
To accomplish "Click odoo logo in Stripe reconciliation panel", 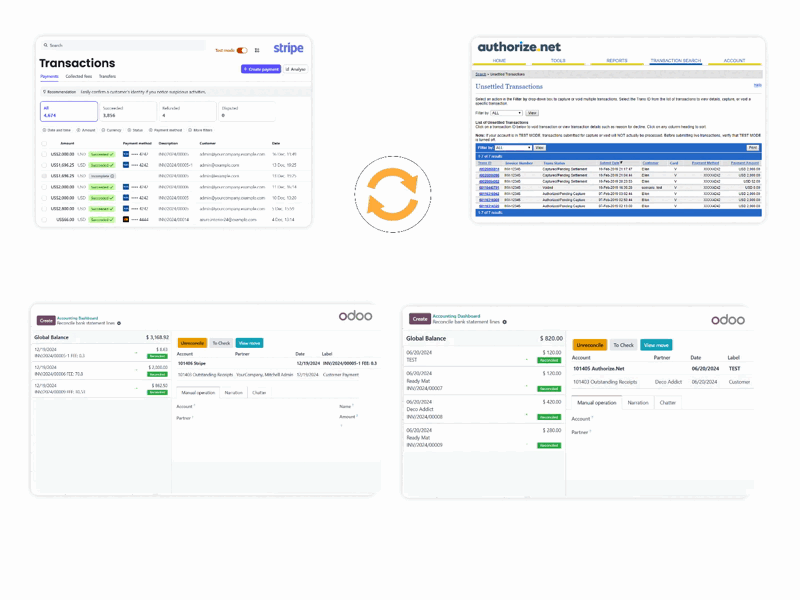I will pyautogui.click(x=356, y=316).
